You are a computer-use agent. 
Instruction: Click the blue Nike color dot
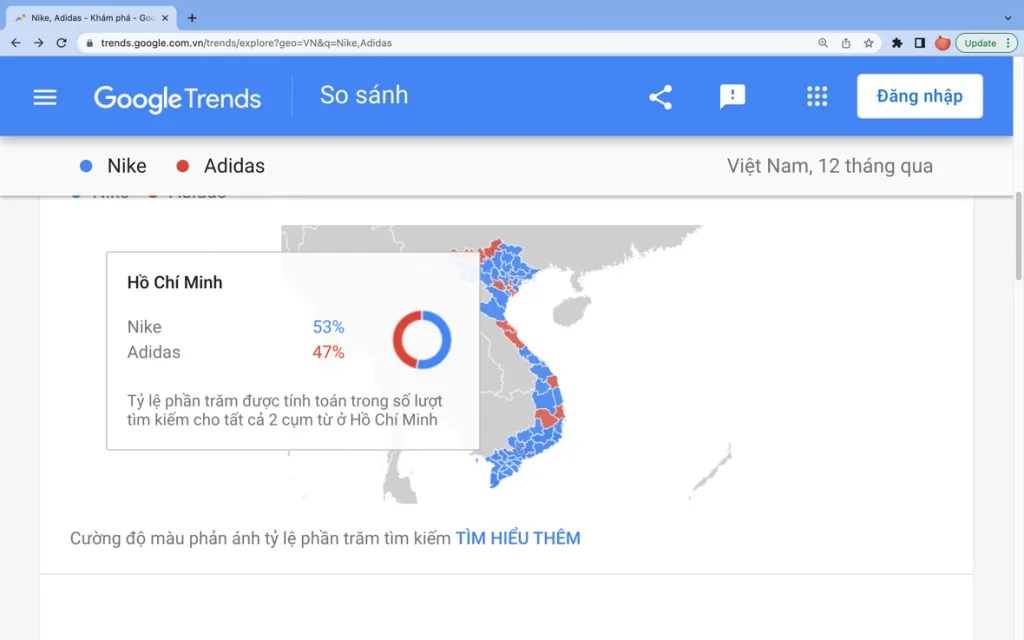click(x=86, y=166)
